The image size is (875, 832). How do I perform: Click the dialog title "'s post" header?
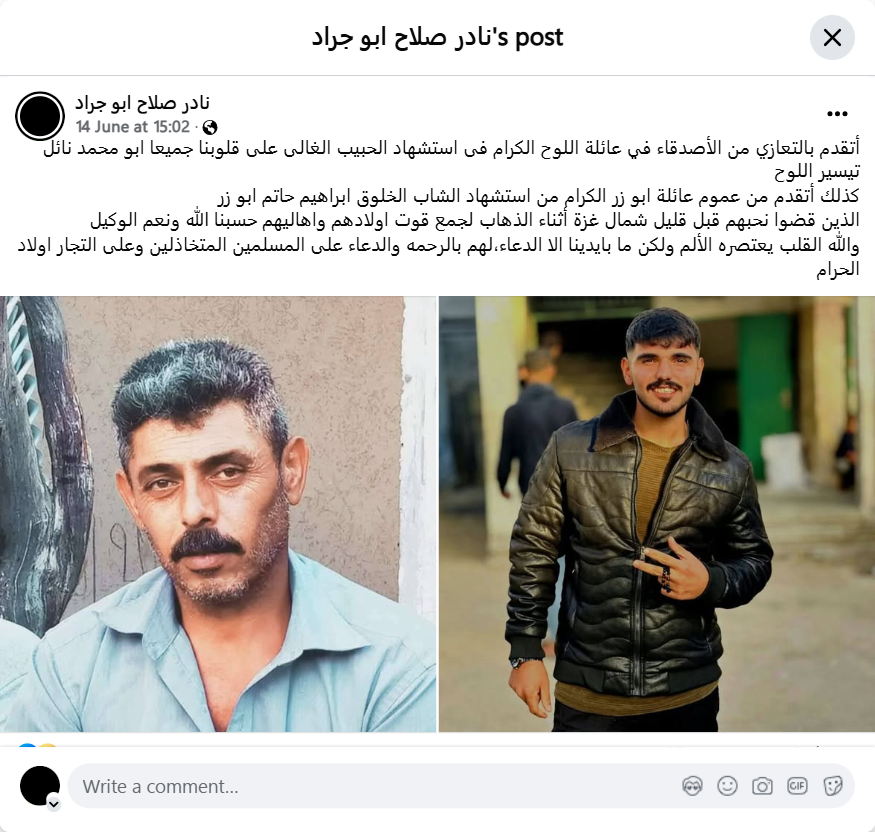tap(438, 38)
